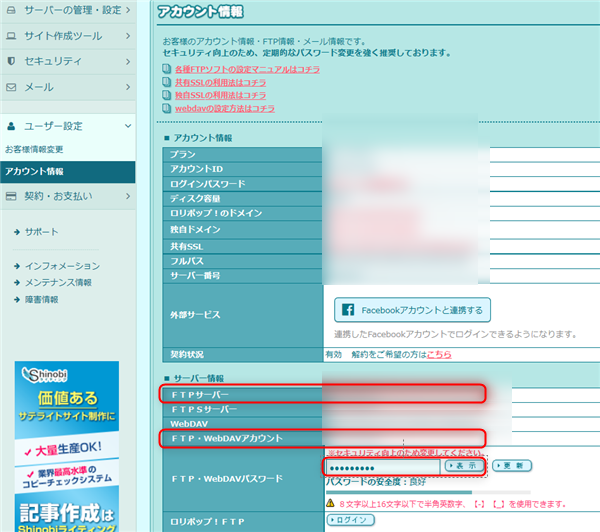
Task: Click the person icon beside ユーザー設定
Action: pyautogui.click(x=11, y=126)
